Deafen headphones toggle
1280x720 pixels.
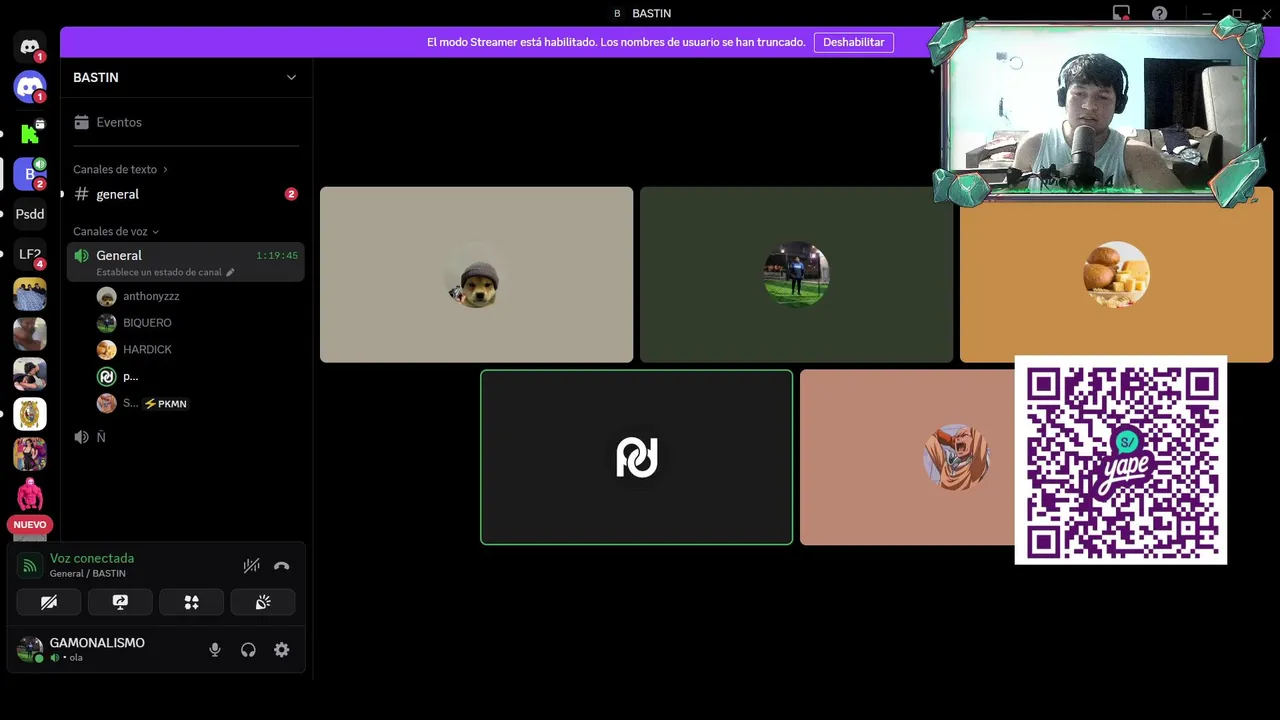coord(248,650)
